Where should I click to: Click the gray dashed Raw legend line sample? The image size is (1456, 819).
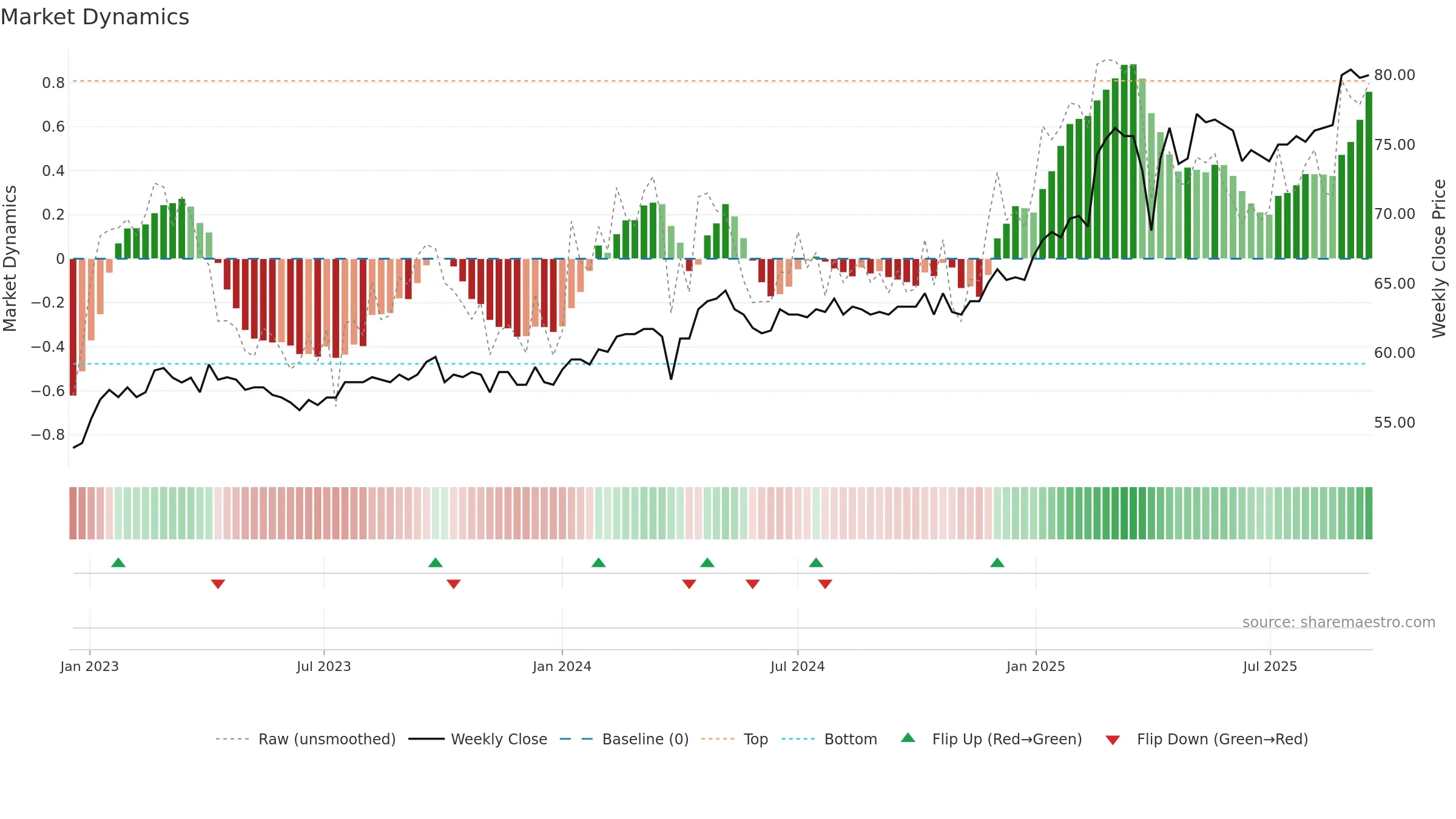pos(232,739)
